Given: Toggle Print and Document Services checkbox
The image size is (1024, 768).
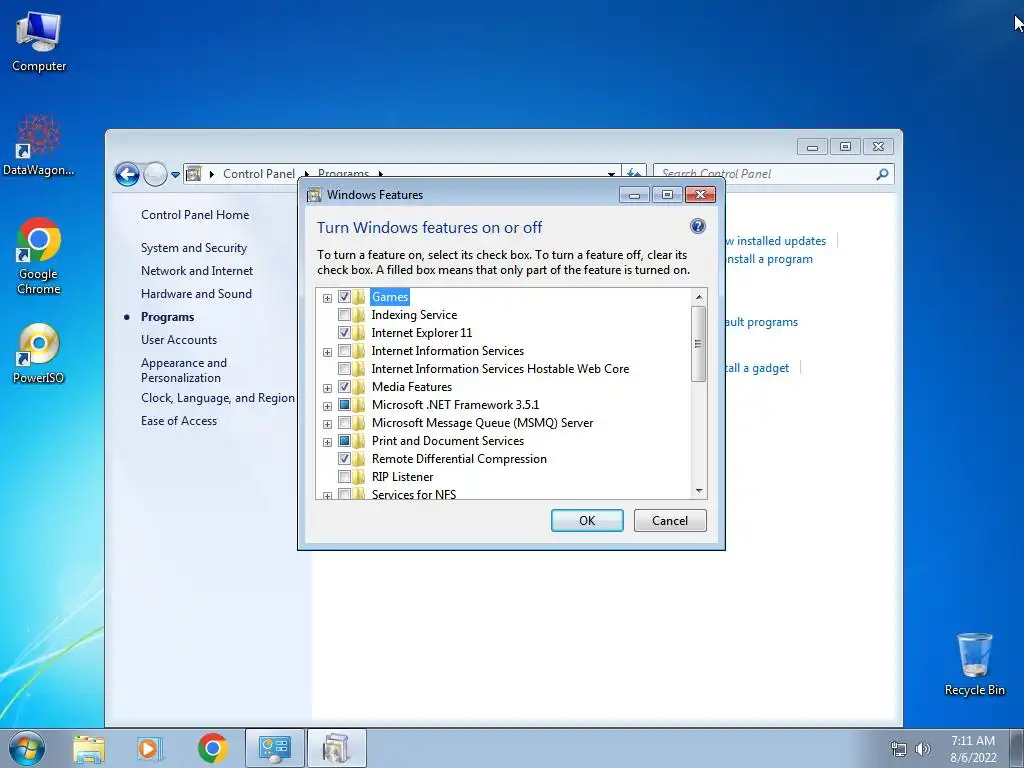Looking at the screenshot, I should coord(344,440).
